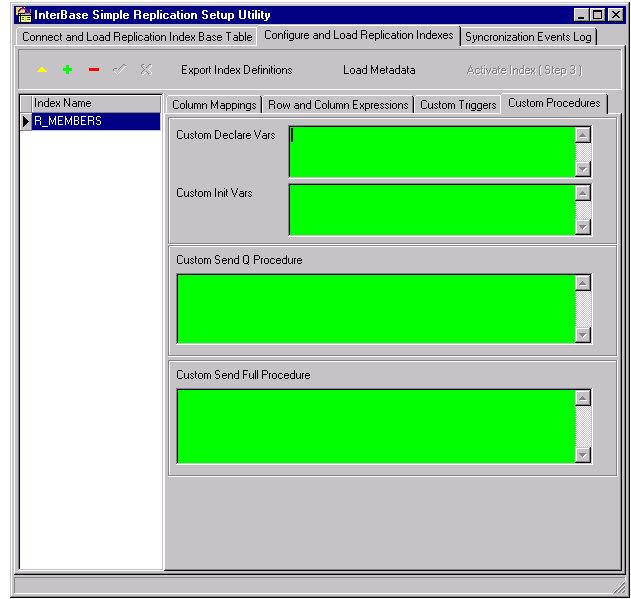Click Custom Send Full Procedure scroll up arrow
Screen dimensions: 631x599
tap(583, 398)
